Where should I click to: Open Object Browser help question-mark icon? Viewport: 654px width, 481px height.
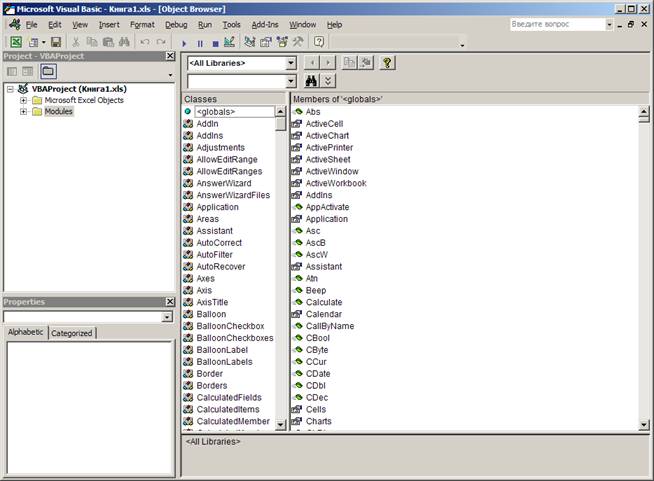[387, 63]
